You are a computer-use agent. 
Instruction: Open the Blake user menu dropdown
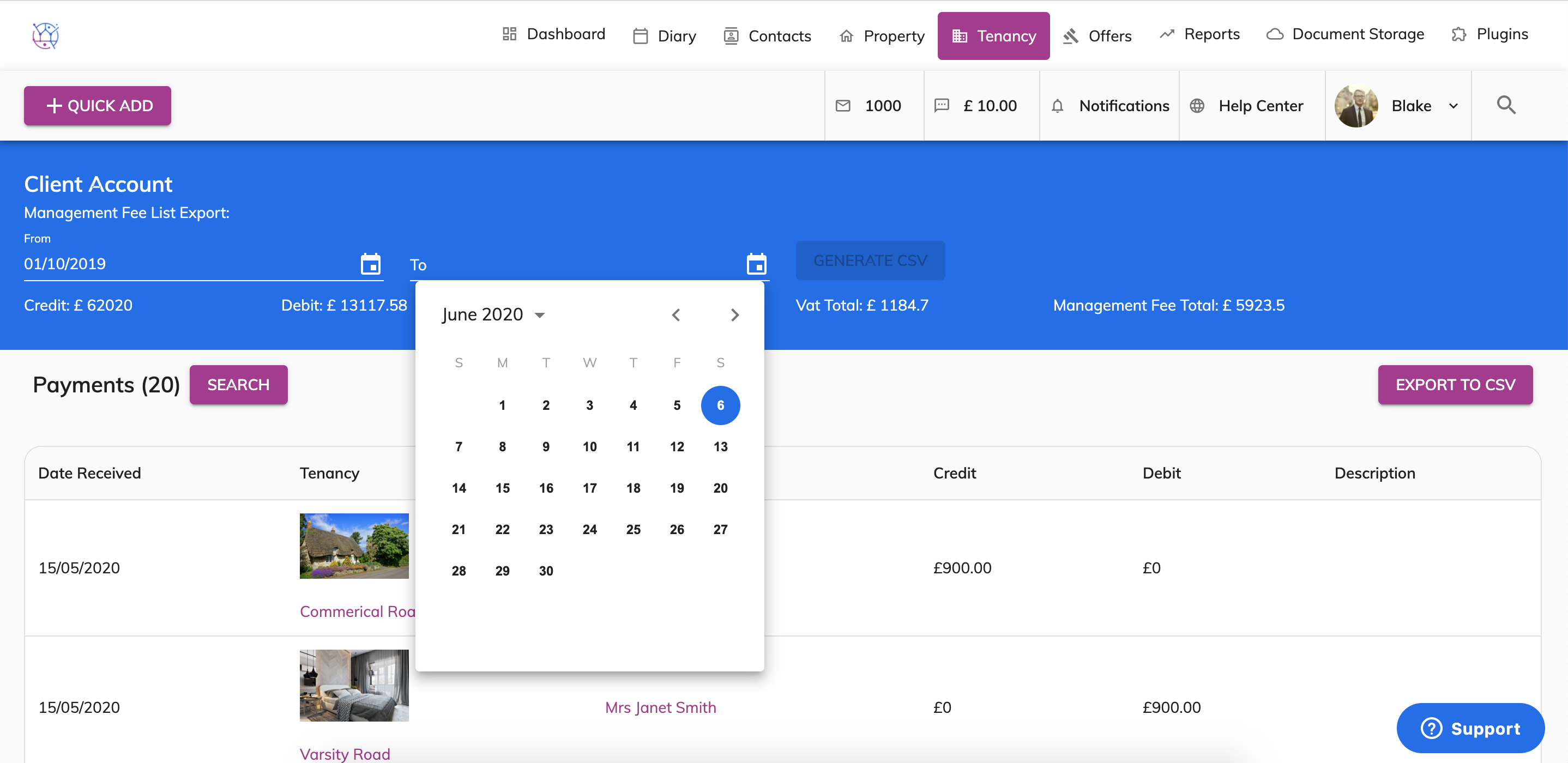click(x=1453, y=106)
